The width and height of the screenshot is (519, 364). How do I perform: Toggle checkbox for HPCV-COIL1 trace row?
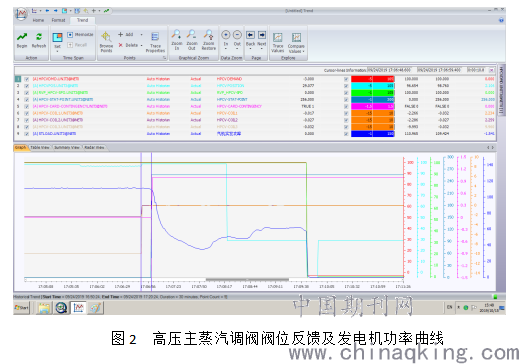tap(26, 113)
